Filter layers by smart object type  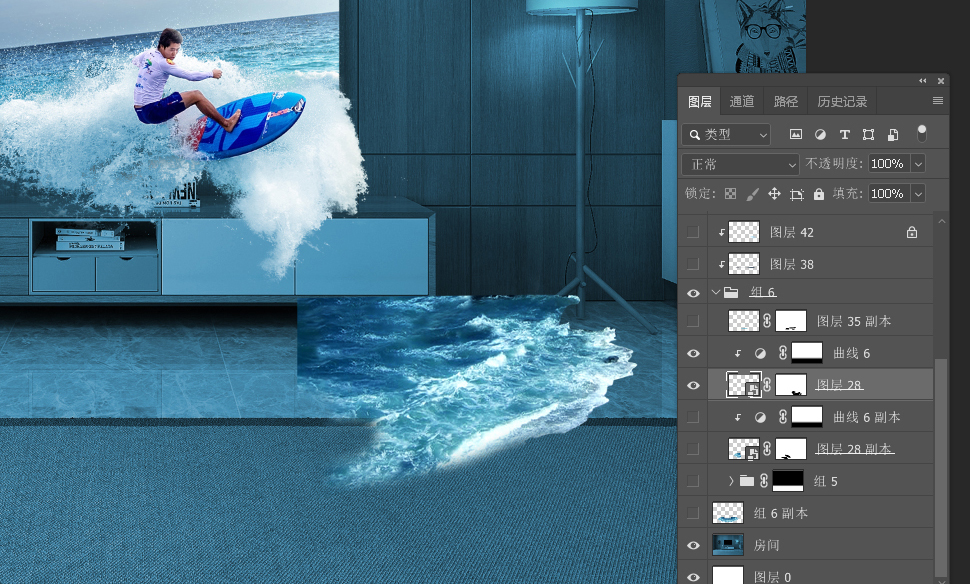pyautogui.click(x=892, y=134)
